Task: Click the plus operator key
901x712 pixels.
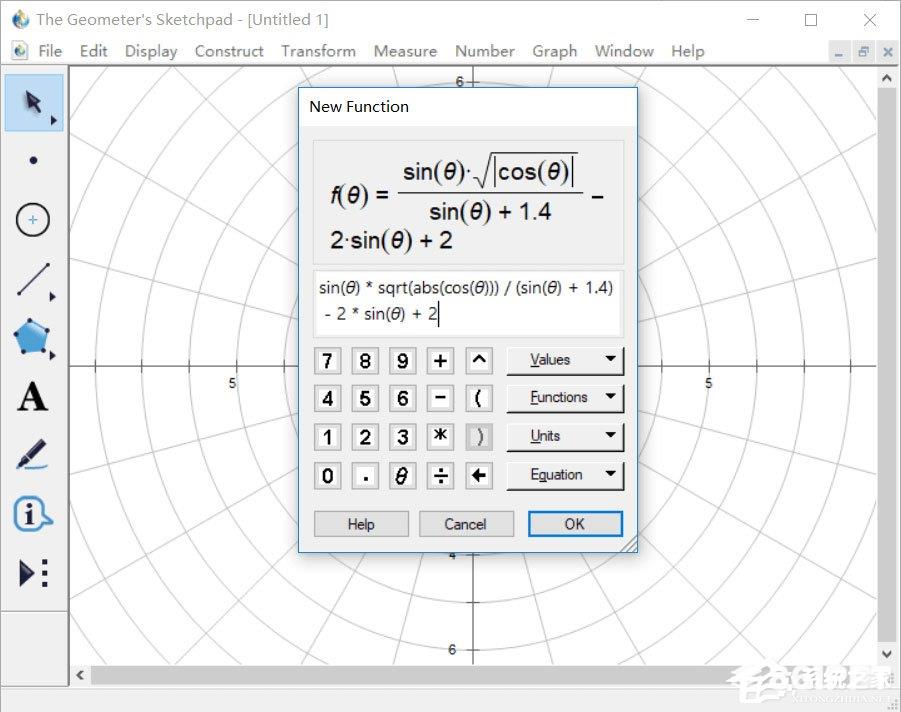Action: [440, 361]
